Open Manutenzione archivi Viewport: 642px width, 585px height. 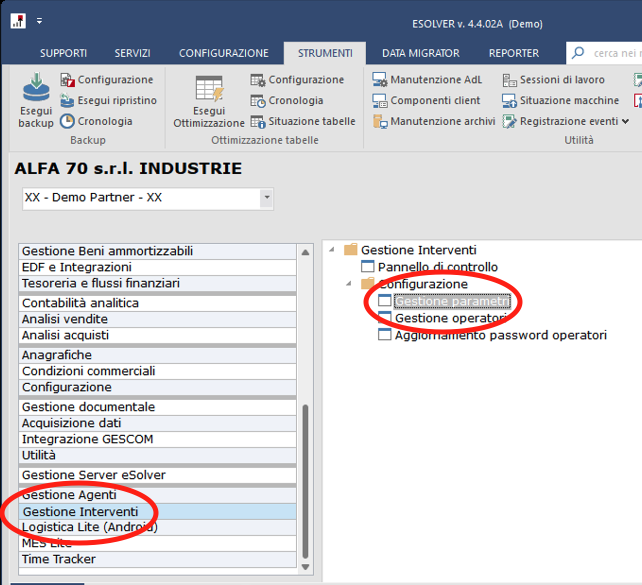point(433,121)
